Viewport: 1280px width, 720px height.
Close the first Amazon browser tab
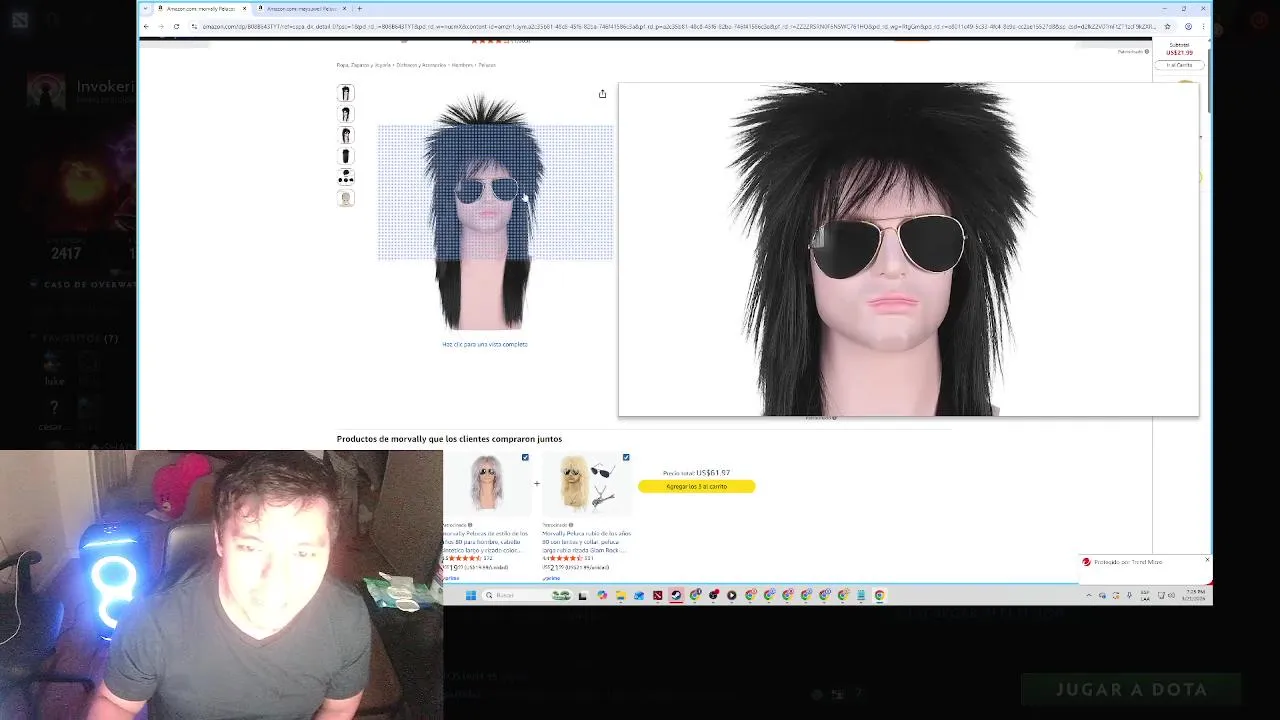[x=244, y=9]
